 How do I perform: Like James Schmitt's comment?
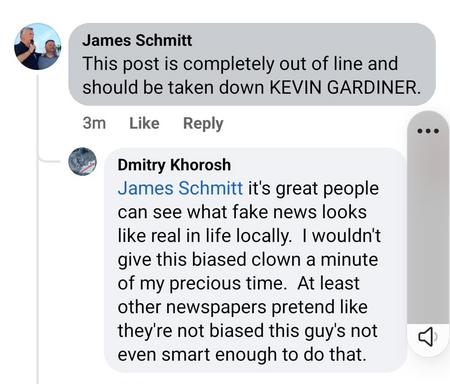tap(144, 123)
